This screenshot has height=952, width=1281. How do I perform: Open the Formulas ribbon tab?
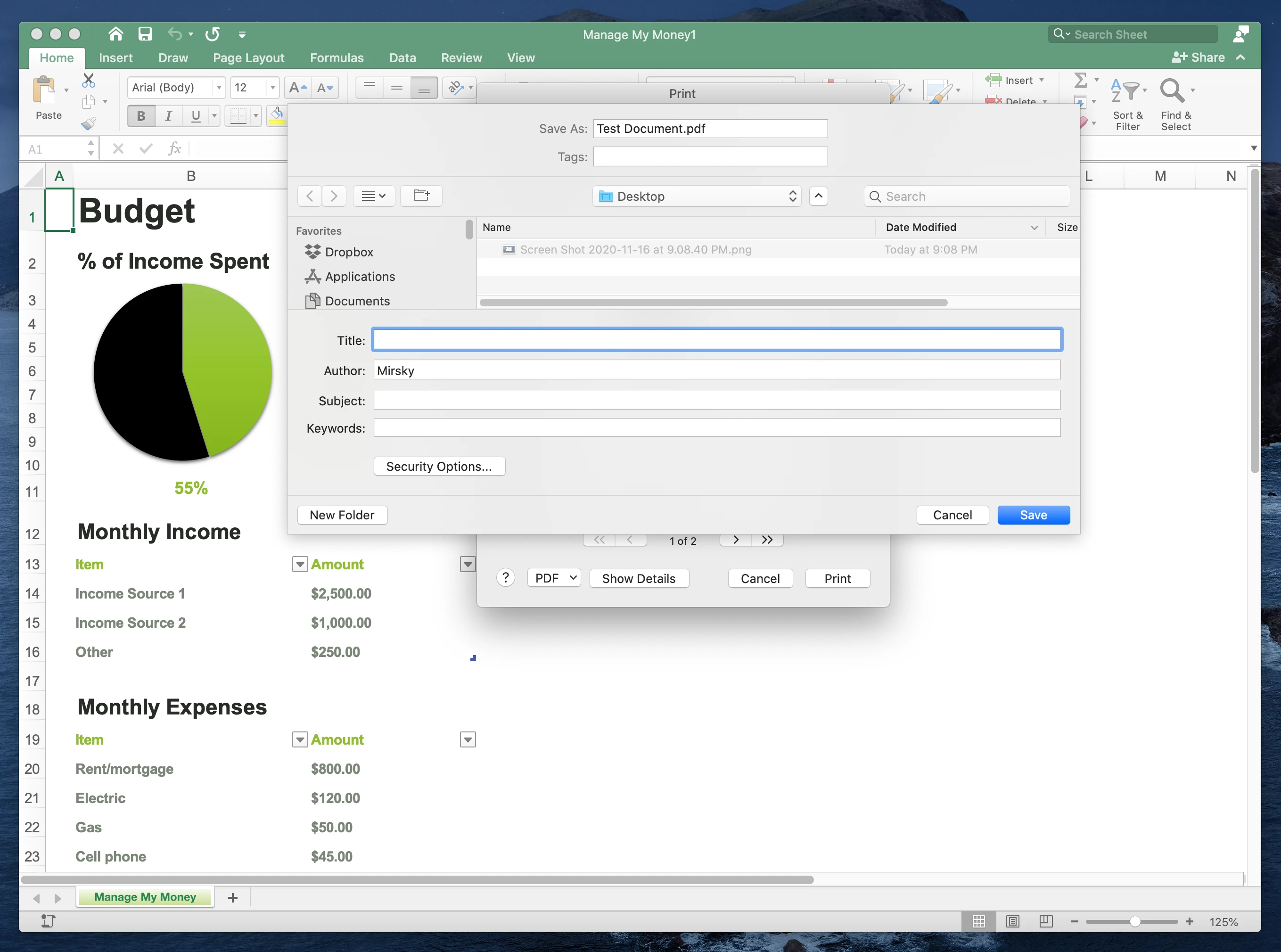click(337, 57)
